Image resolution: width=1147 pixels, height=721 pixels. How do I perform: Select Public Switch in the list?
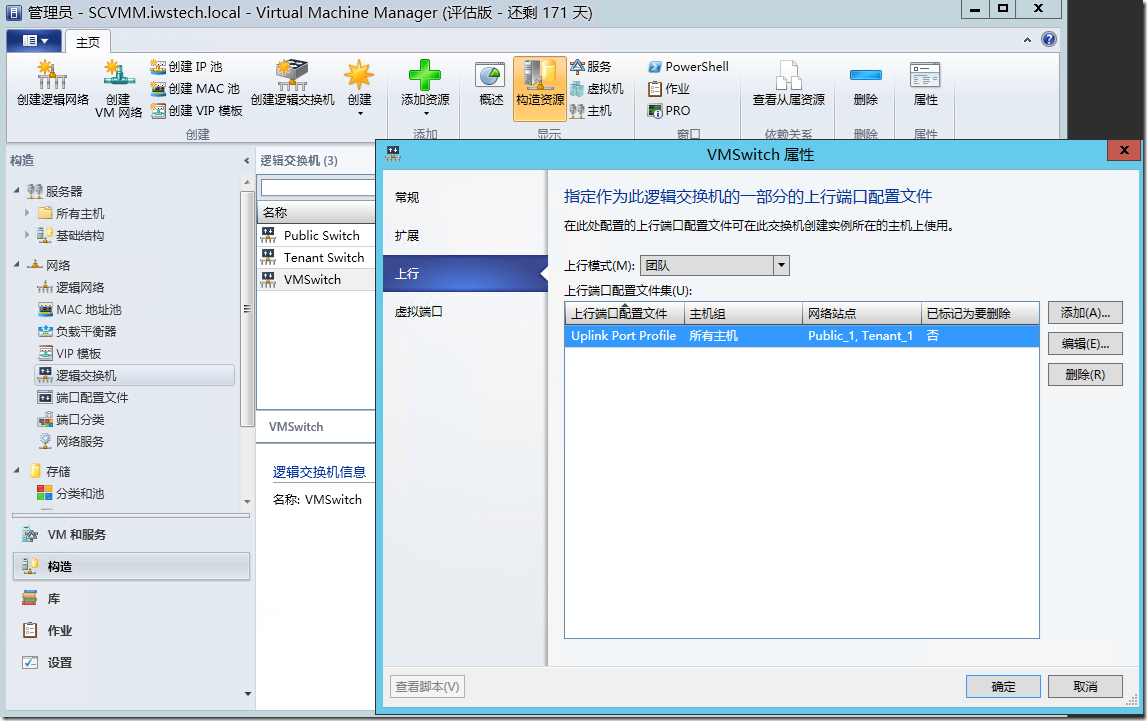317,235
